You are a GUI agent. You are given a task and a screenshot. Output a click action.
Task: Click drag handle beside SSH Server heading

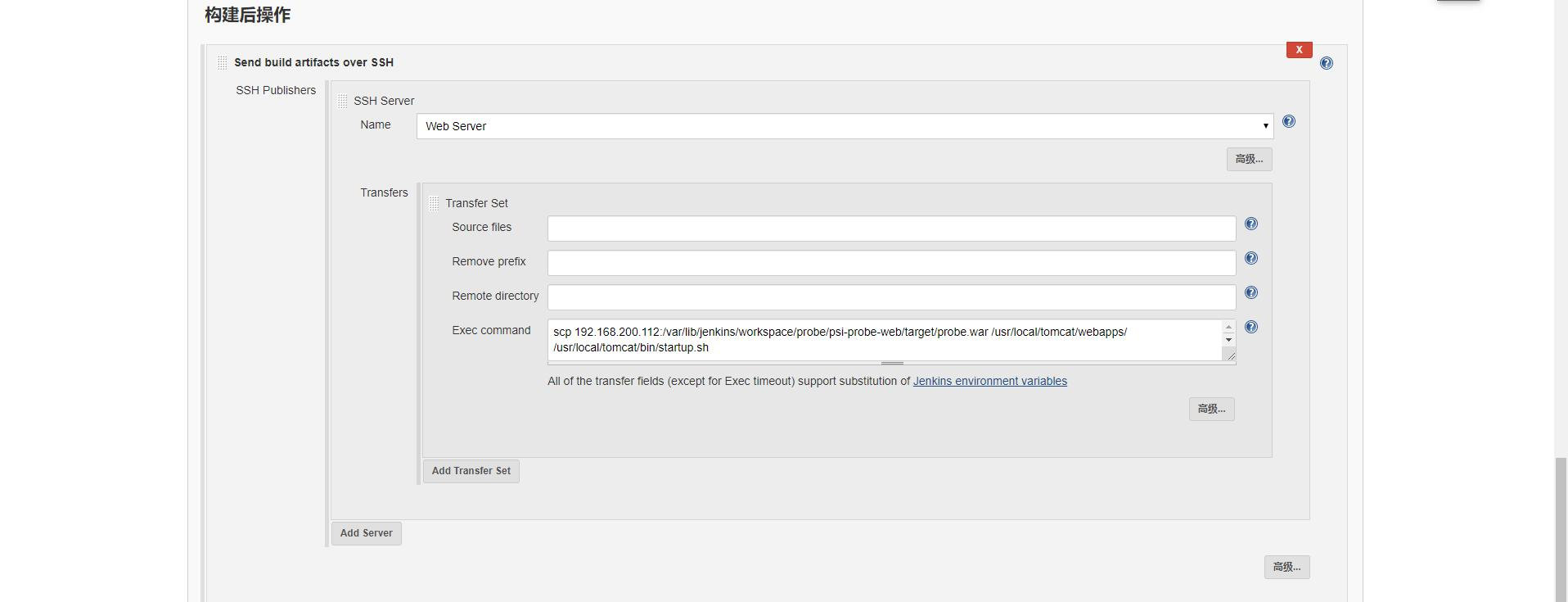point(342,101)
